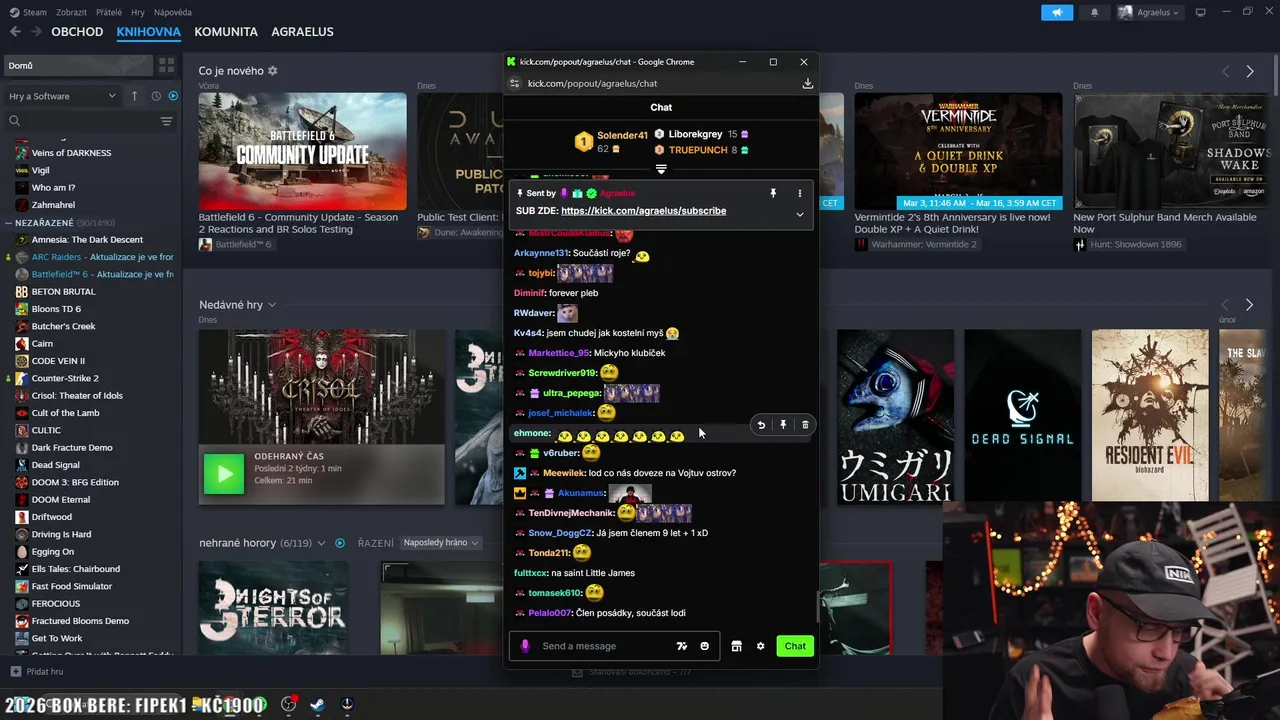Screen dimensions: 1280x720
Task: Open the Nápověda menu
Action: coord(173,12)
